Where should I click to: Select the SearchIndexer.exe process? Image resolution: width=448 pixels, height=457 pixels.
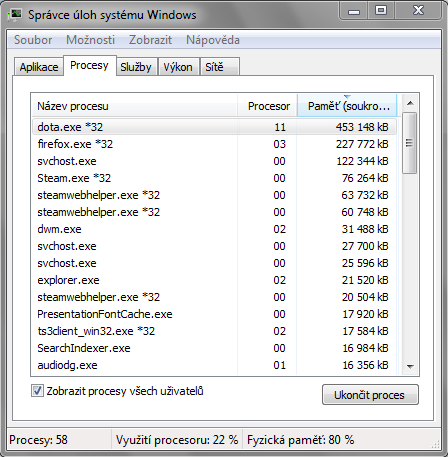pos(215,348)
